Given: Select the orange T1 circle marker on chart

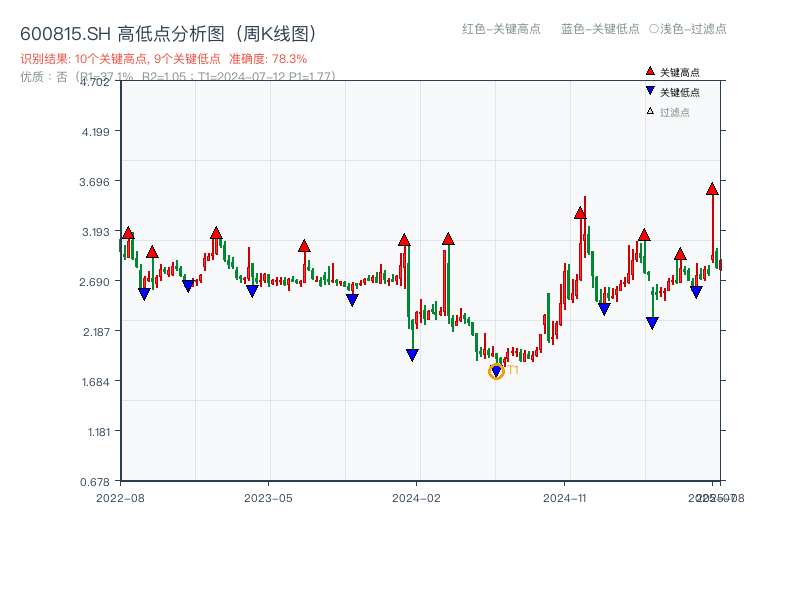Looking at the screenshot, I should click(x=497, y=371).
